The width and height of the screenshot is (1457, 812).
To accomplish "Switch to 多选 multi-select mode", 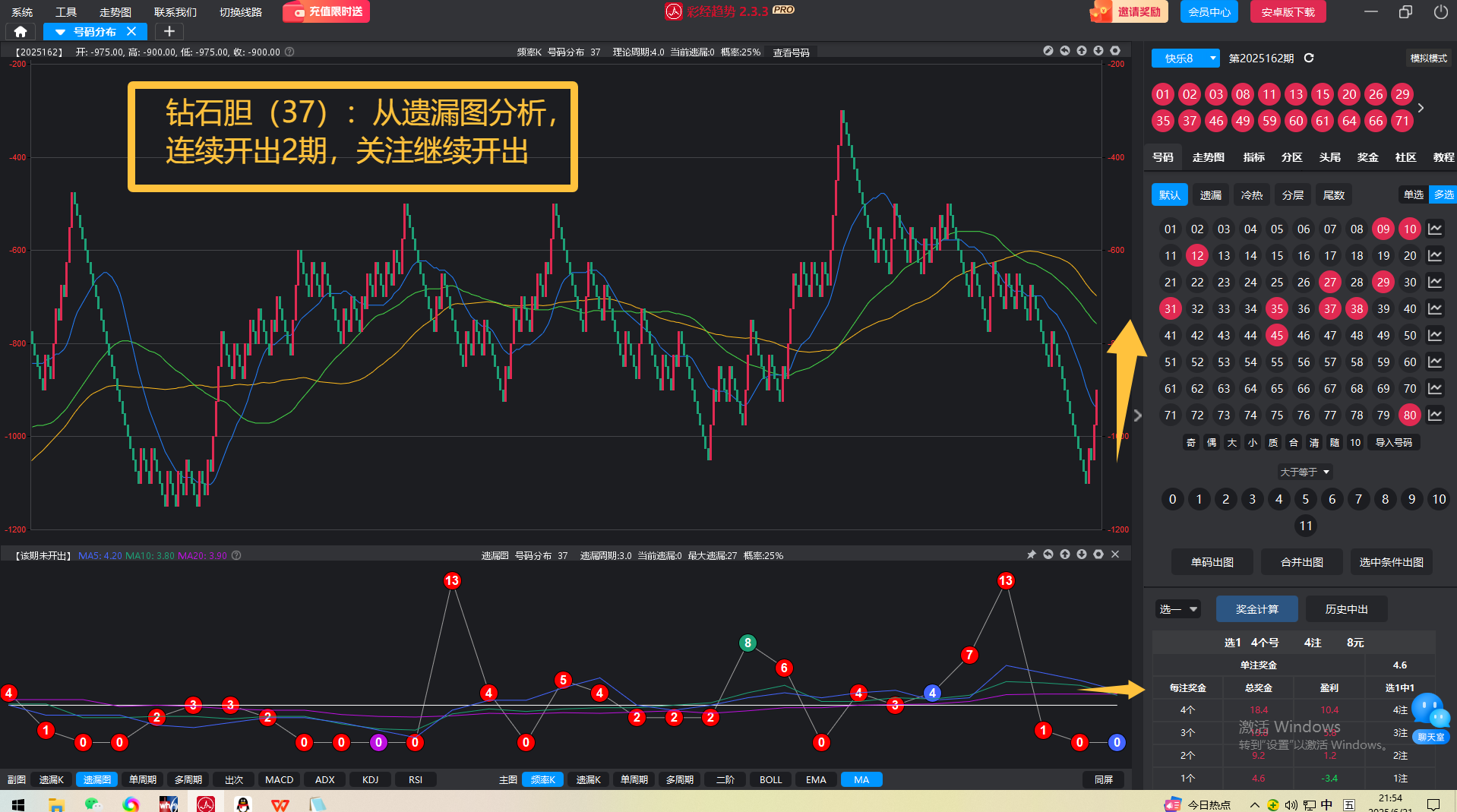I will 1443,194.
